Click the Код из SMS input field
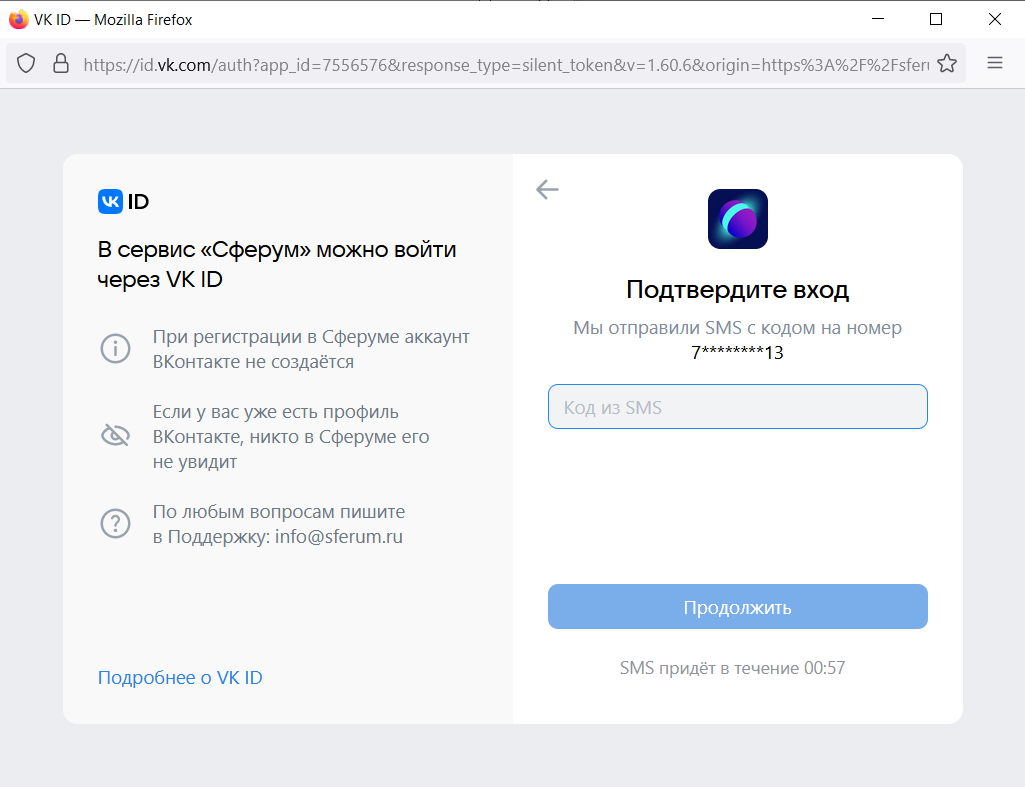The height and width of the screenshot is (787, 1025). [x=737, y=406]
